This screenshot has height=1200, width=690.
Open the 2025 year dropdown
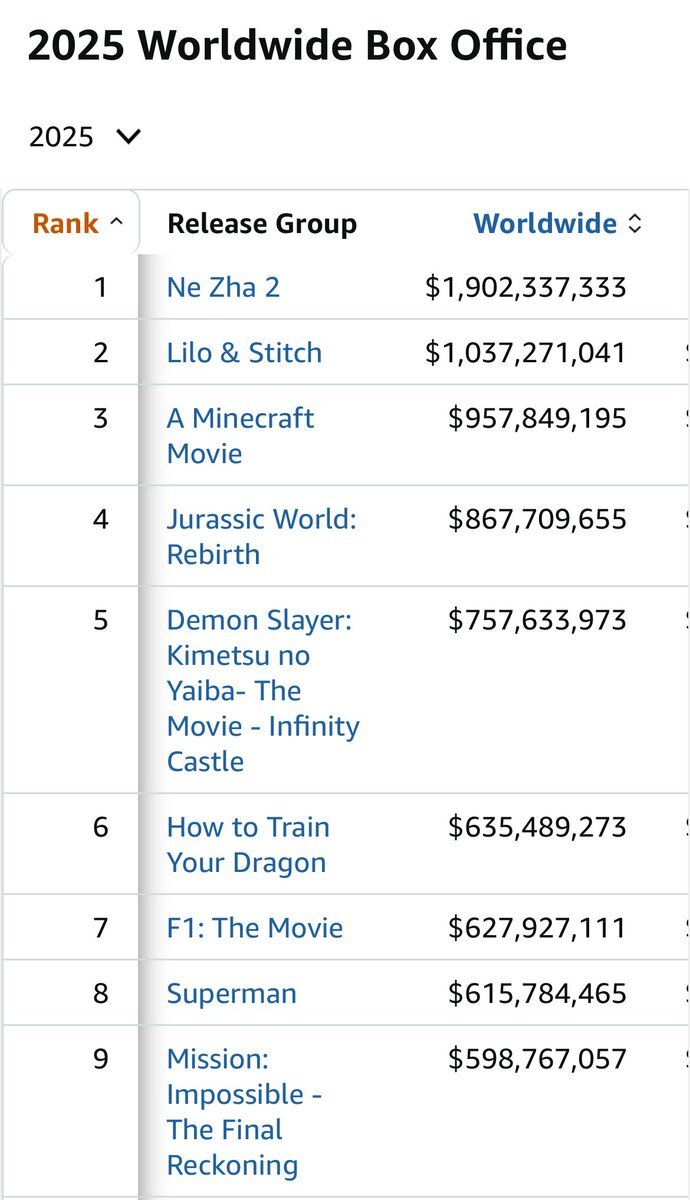pos(85,137)
